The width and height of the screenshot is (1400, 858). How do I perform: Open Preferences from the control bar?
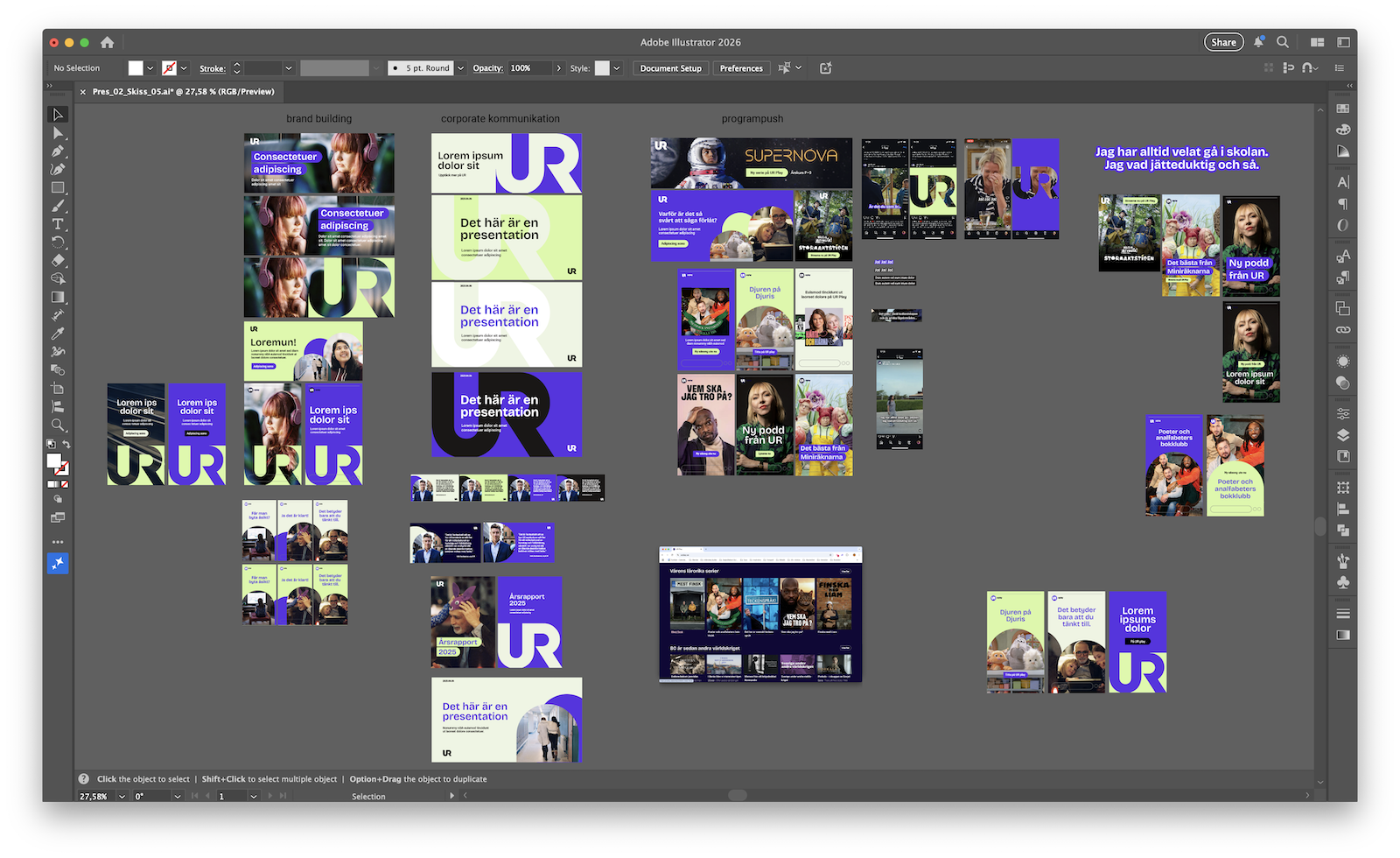coord(741,68)
